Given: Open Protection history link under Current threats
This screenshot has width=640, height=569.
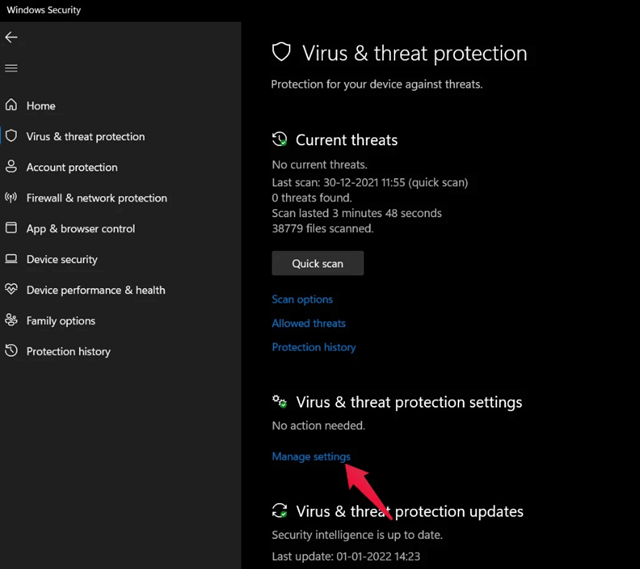Looking at the screenshot, I should tap(313, 347).
